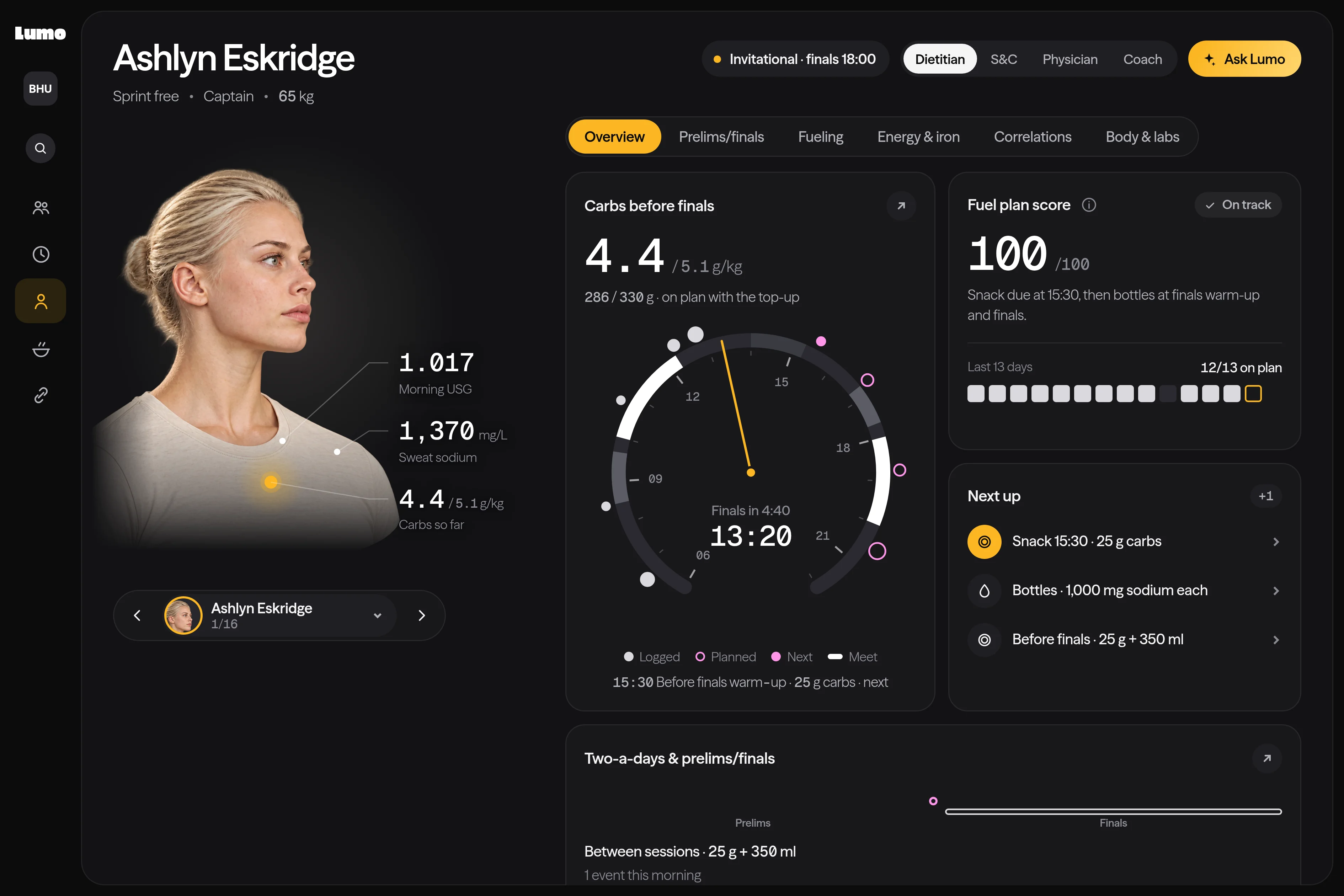Open the Correlations tab
This screenshot has width=1344, height=896.
click(x=1033, y=137)
